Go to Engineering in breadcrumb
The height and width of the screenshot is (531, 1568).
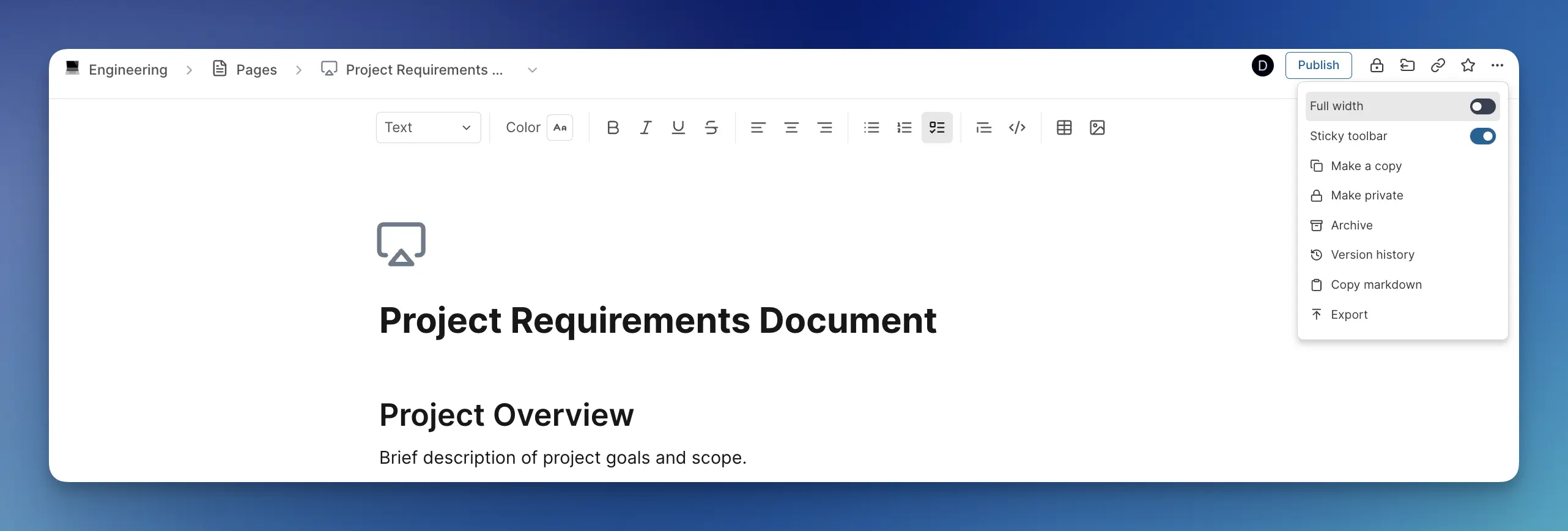tap(128, 70)
